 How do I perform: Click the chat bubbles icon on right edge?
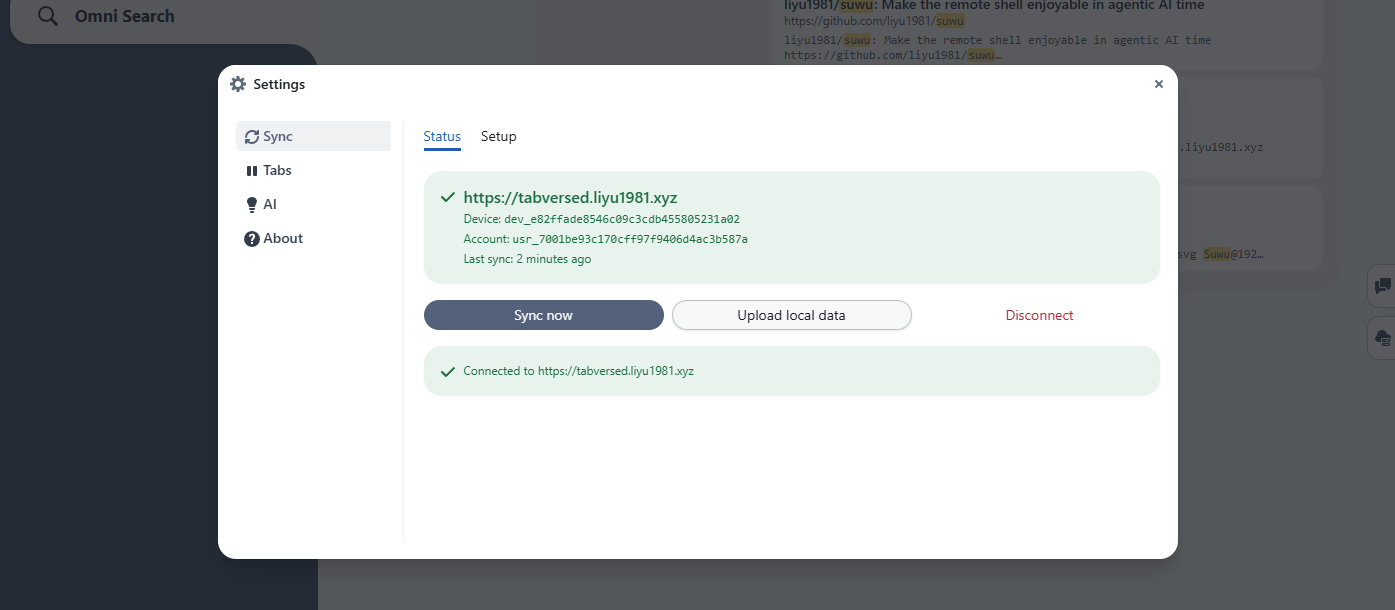click(x=1382, y=286)
